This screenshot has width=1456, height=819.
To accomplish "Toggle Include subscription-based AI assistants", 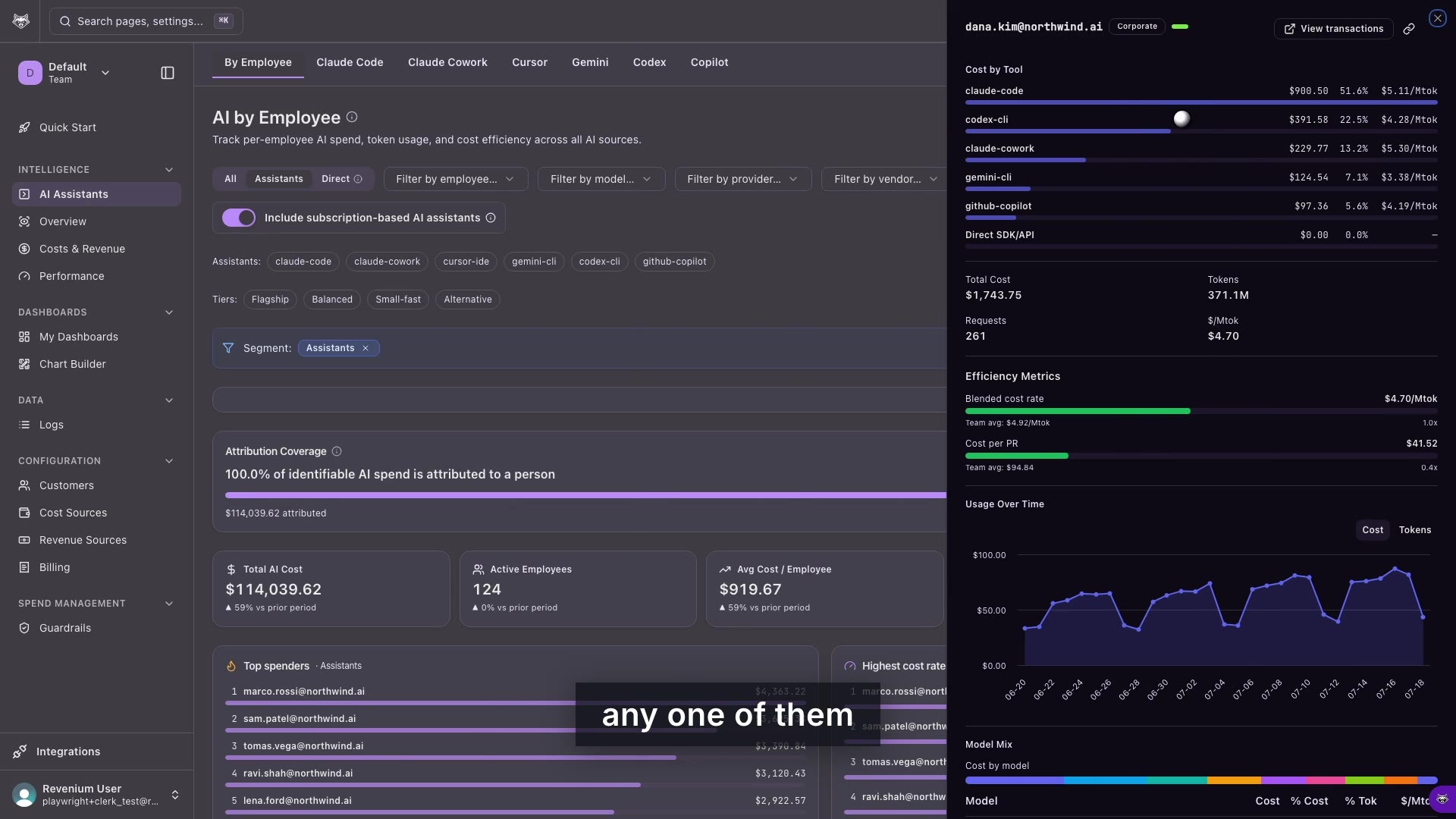I will (238, 218).
